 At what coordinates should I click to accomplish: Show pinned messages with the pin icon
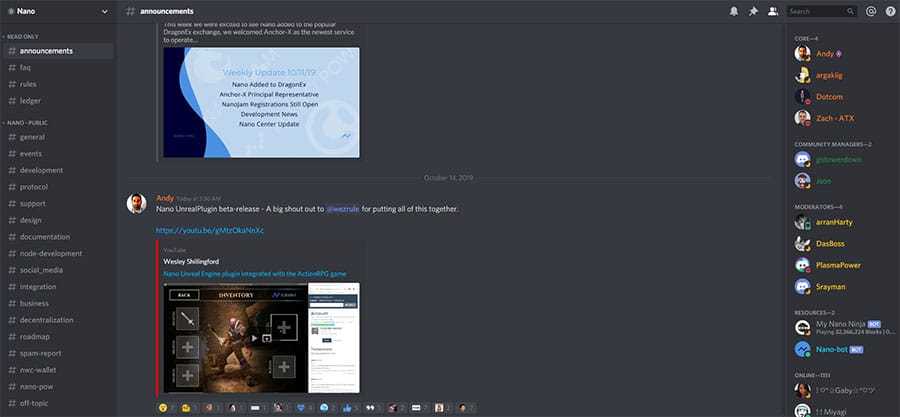click(753, 11)
